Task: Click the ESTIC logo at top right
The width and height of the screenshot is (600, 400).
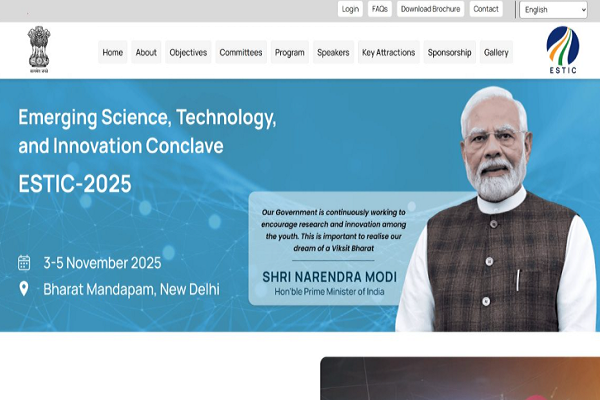Action: (562, 50)
